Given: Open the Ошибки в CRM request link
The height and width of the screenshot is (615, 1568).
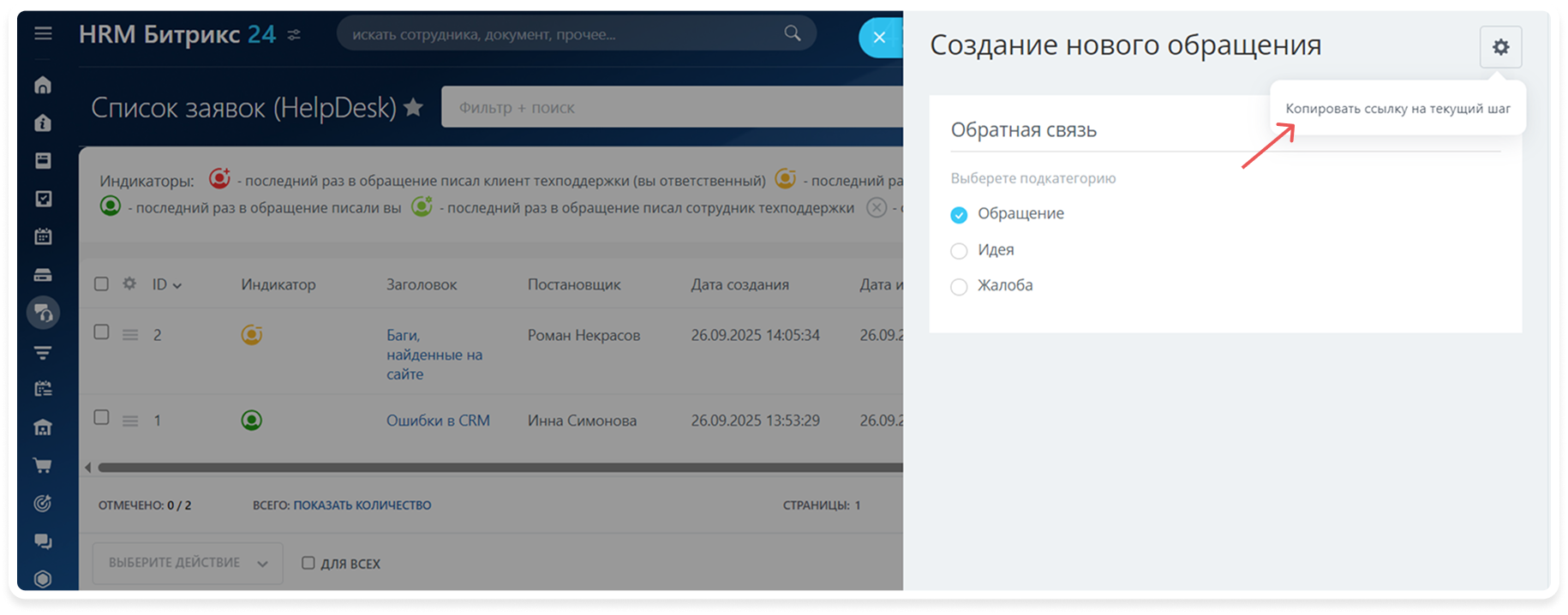Looking at the screenshot, I should [438, 421].
